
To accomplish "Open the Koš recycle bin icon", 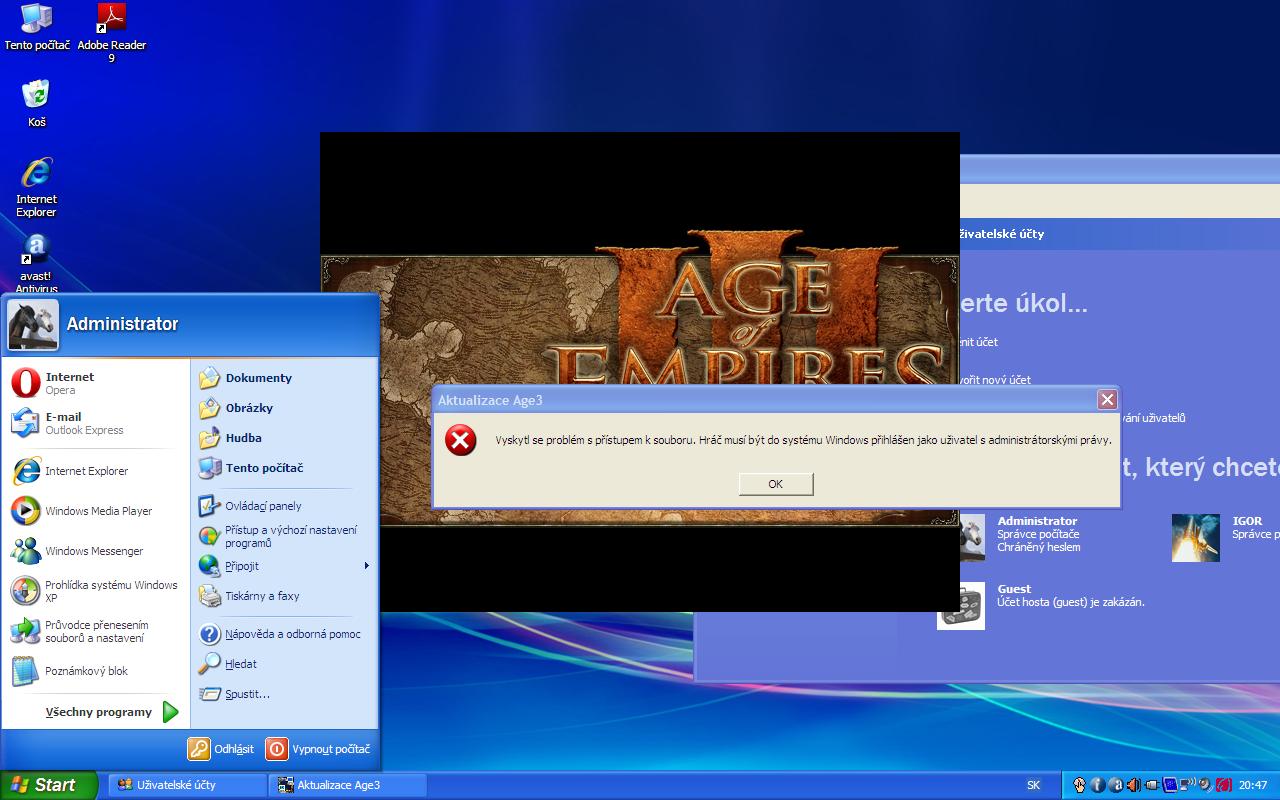I will (x=36, y=96).
